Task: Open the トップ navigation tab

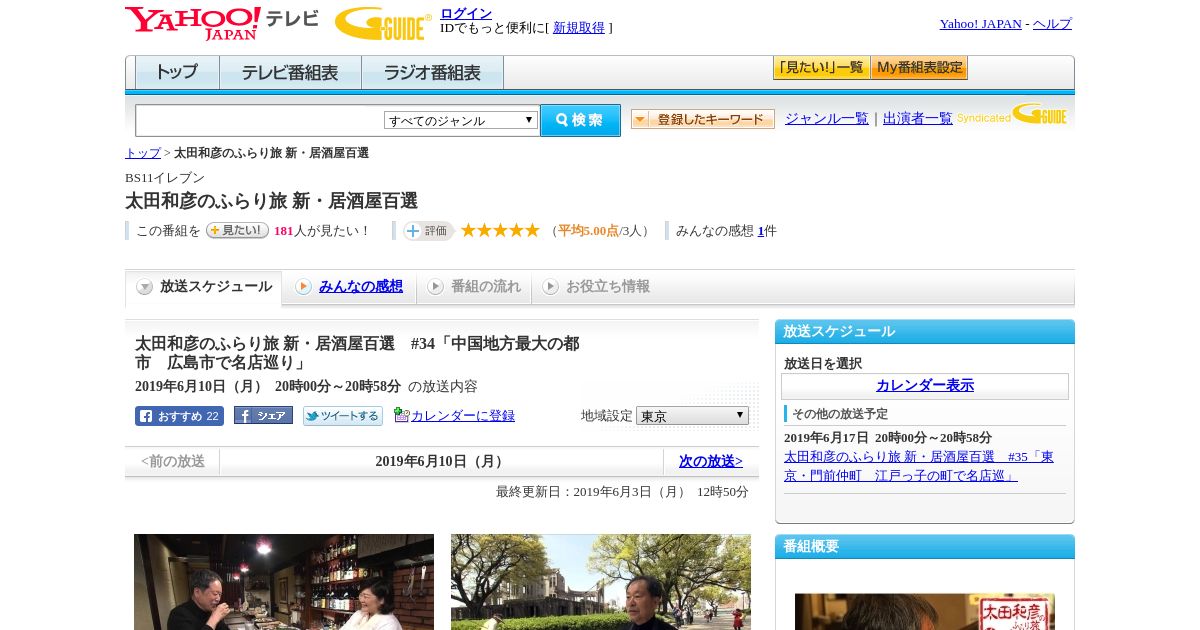Action: click(x=177, y=73)
